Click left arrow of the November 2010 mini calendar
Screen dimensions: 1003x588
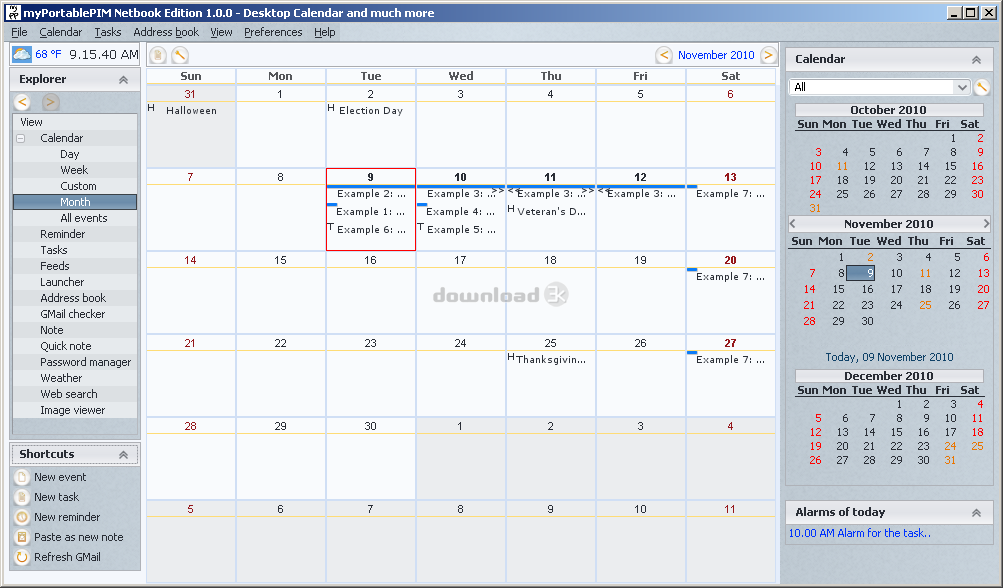coord(793,224)
